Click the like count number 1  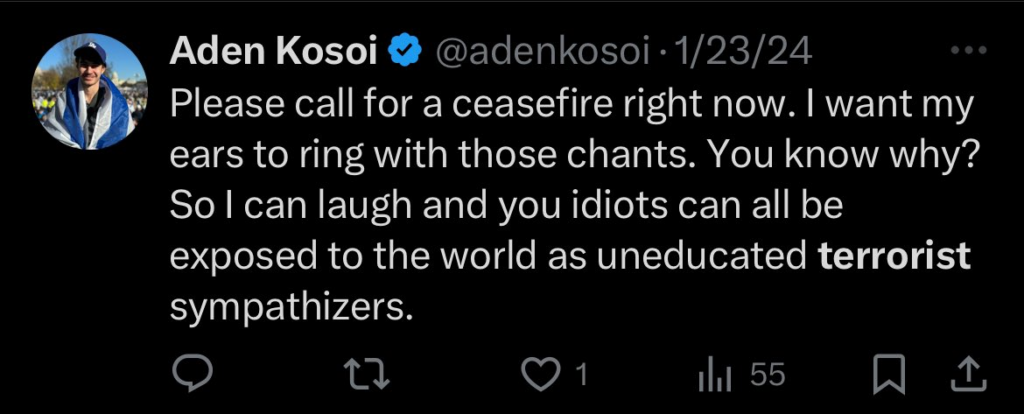click(580, 375)
